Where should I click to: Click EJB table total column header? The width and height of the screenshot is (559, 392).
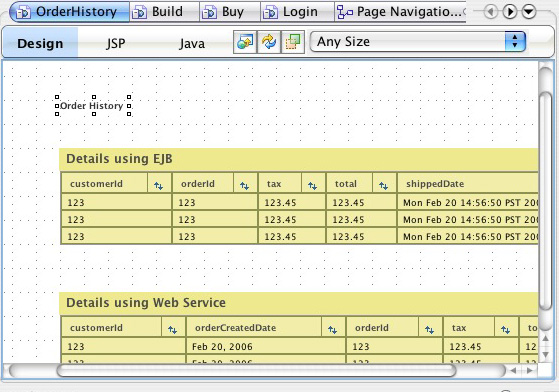[345, 184]
